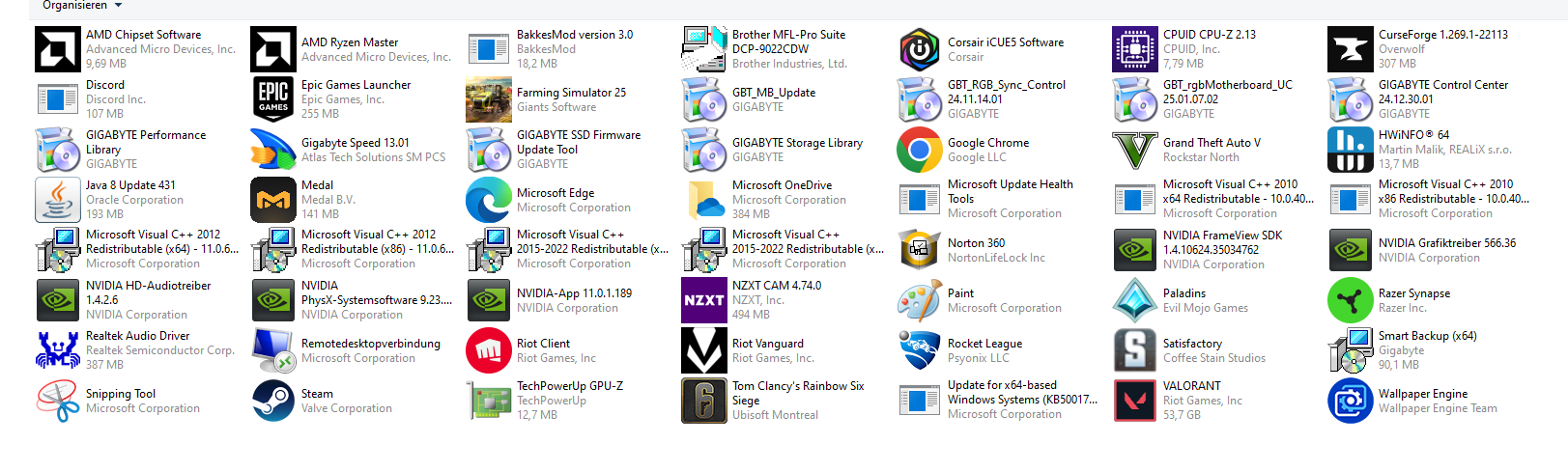Click BakkesMod version 3.0 entry name
This screenshot has width=1568, height=472.
point(575,35)
